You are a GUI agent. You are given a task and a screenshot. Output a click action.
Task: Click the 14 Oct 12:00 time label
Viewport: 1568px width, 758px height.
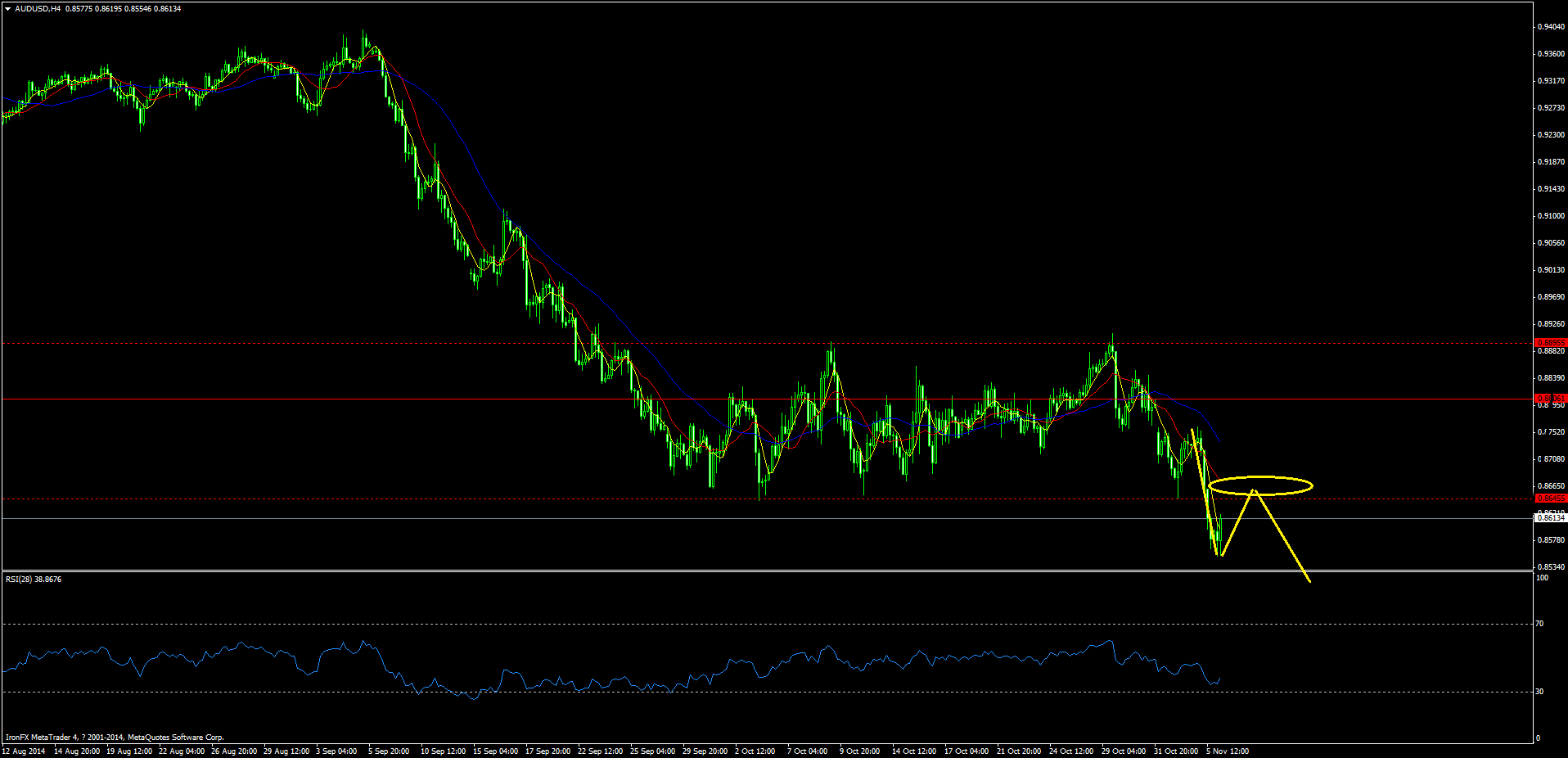coord(915,751)
